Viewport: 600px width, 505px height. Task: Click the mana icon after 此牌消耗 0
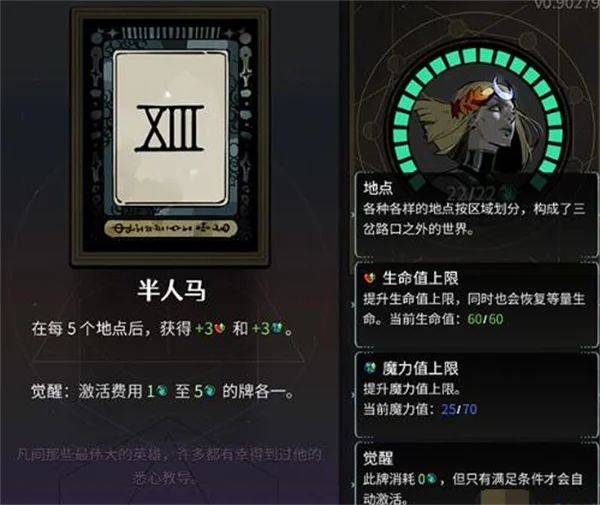pos(431,478)
